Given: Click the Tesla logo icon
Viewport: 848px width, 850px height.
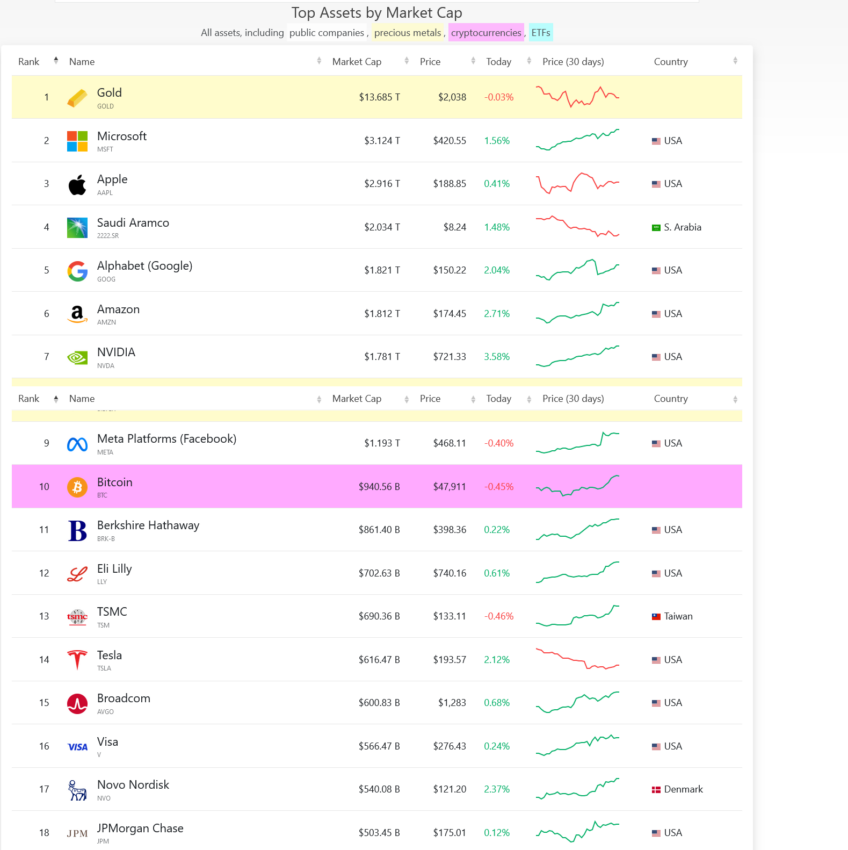Looking at the screenshot, I should click(77, 660).
